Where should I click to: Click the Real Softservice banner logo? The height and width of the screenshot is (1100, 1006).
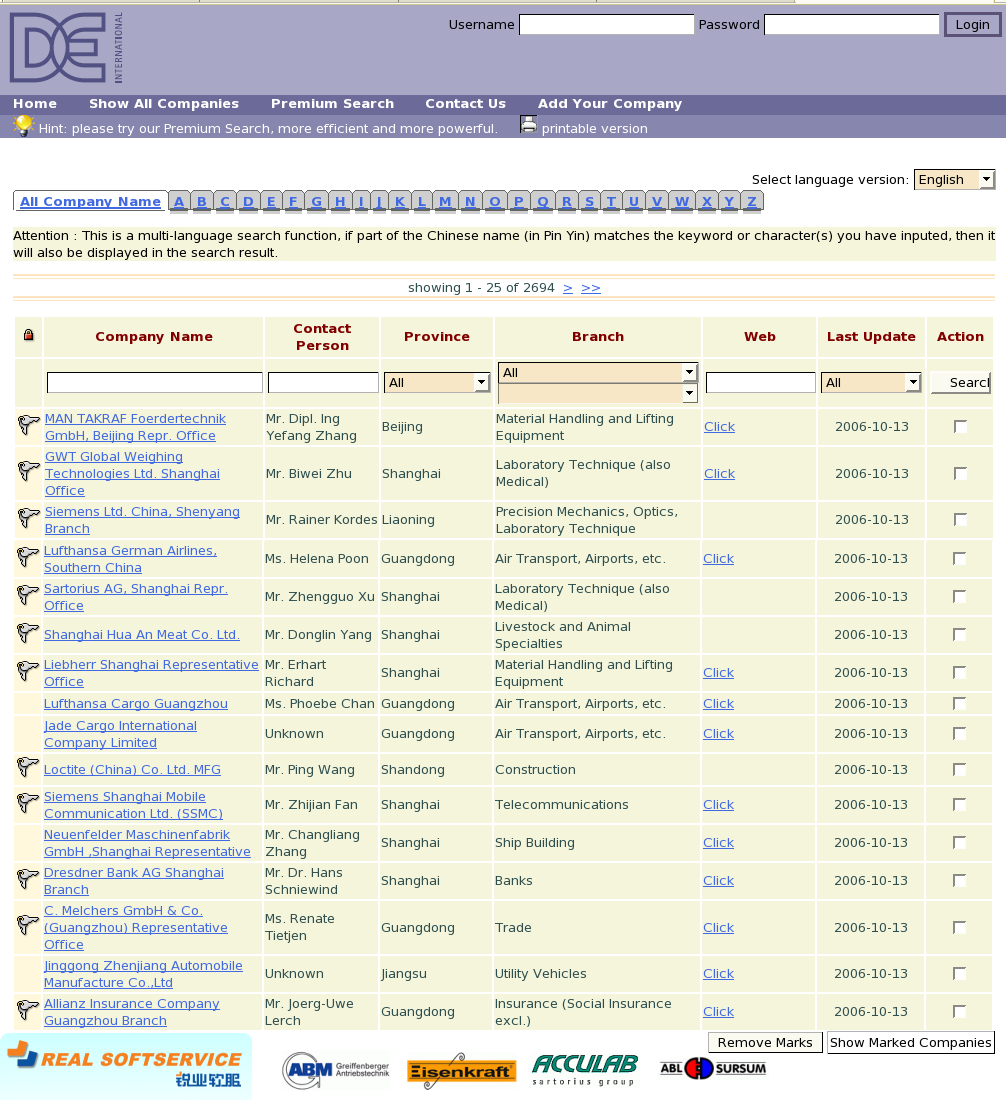pos(126,1066)
